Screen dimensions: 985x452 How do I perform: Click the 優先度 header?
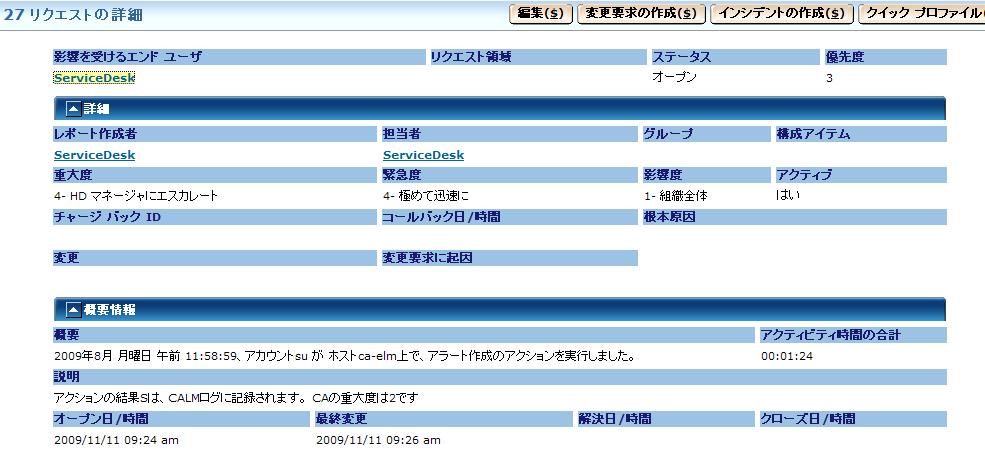point(885,57)
